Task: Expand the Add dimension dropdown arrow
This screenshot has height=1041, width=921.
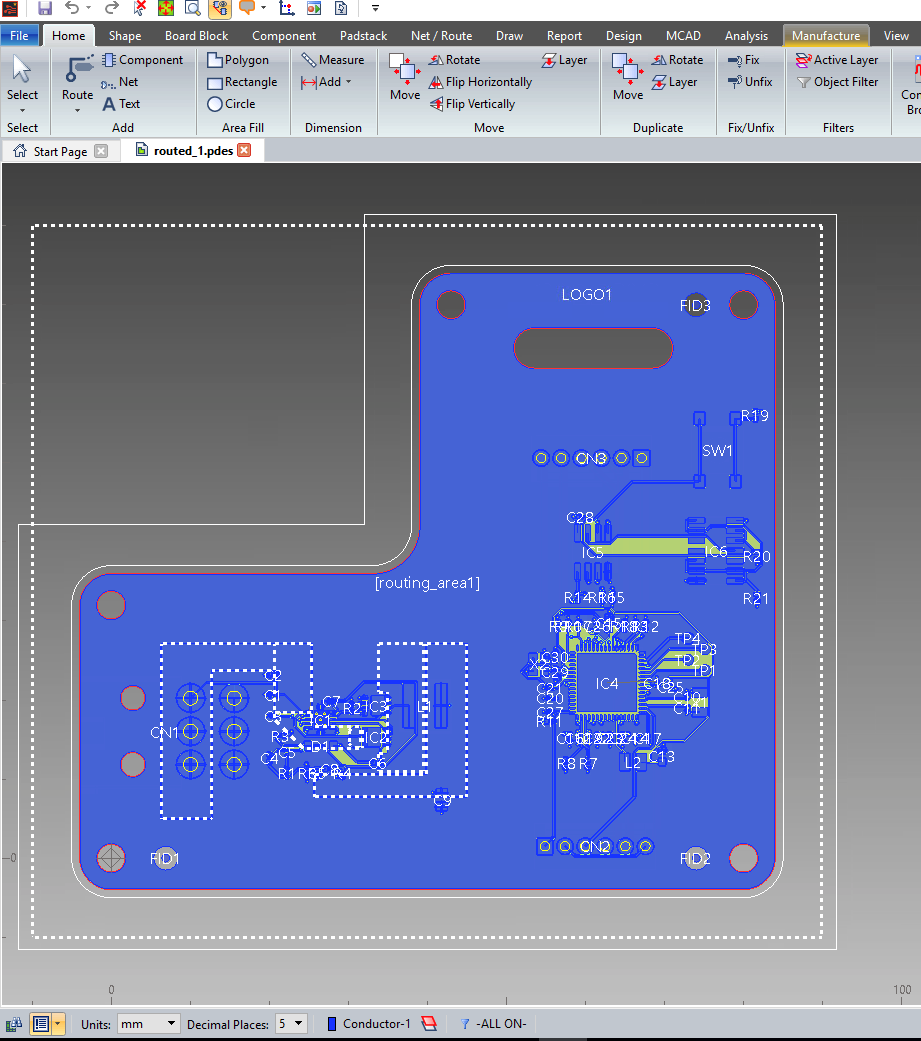Action: (348, 82)
